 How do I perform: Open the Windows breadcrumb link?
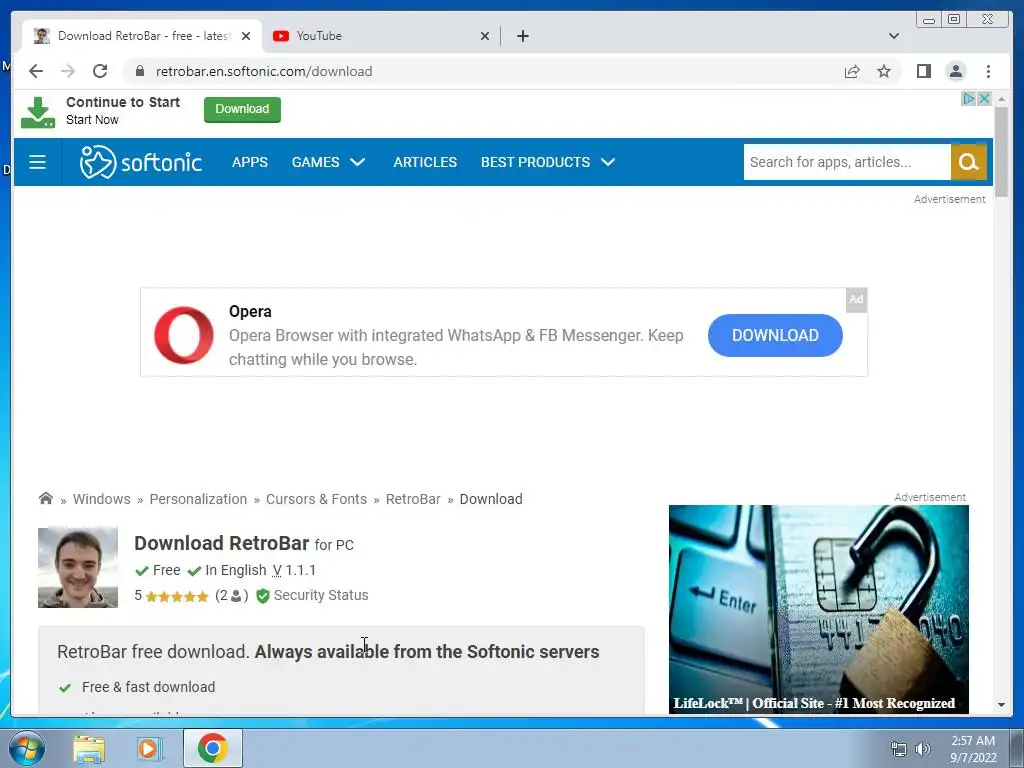pos(101,499)
